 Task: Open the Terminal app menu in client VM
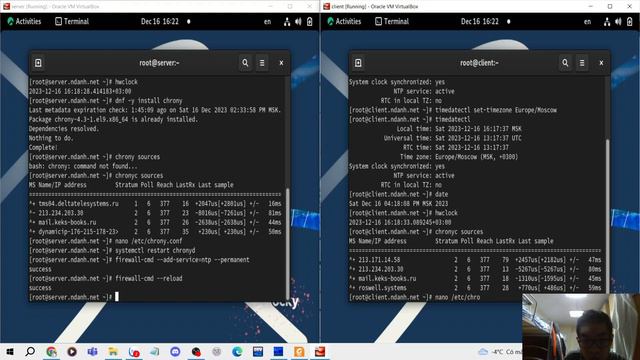pyautogui.click(x=392, y=22)
